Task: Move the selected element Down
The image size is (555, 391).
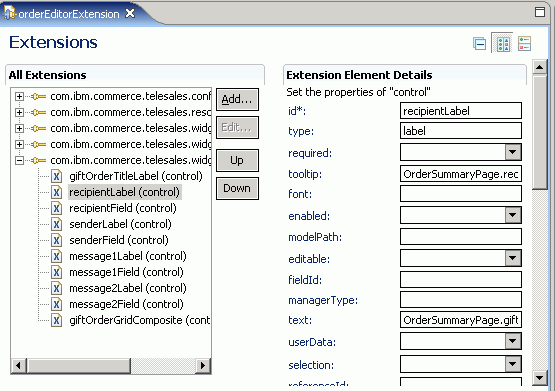Action: pyautogui.click(x=237, y=188)
